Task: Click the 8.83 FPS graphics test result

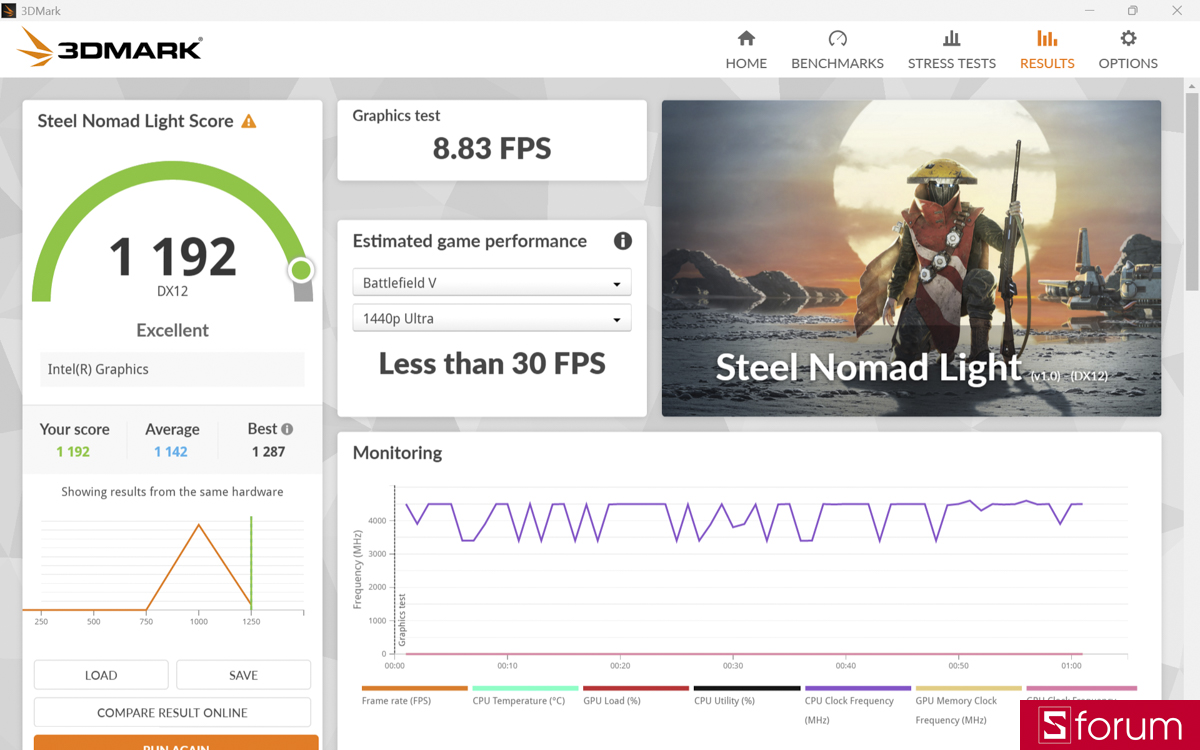Action: coord(492,149)
